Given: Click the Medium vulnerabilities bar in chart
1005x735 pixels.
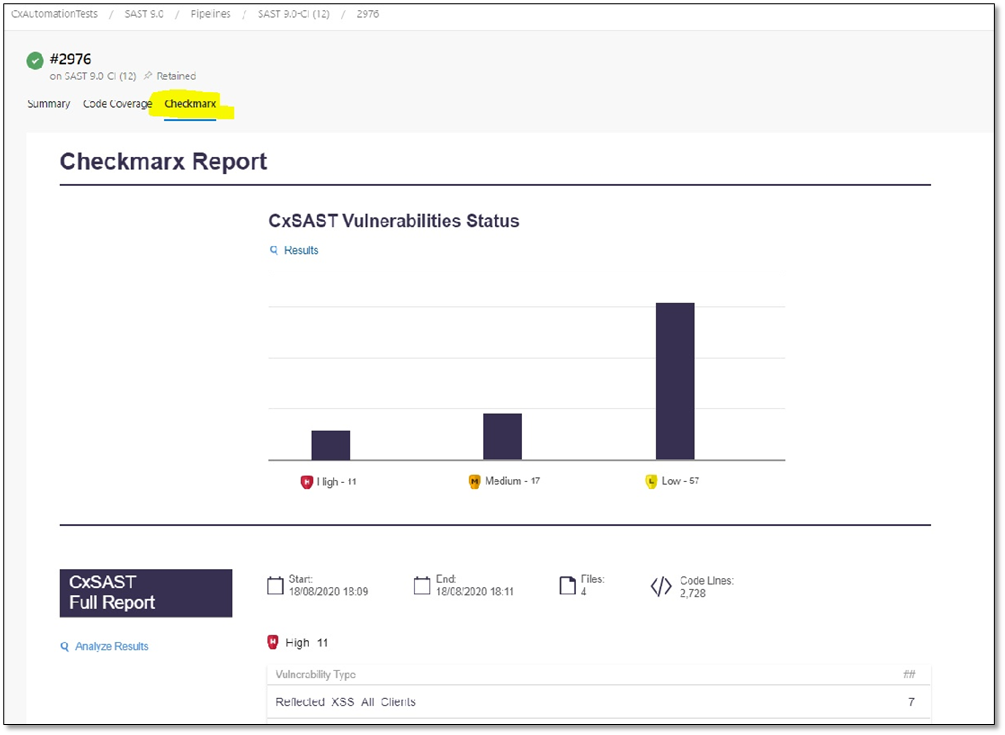Looking at the screenshot, I should click(502, 437).
